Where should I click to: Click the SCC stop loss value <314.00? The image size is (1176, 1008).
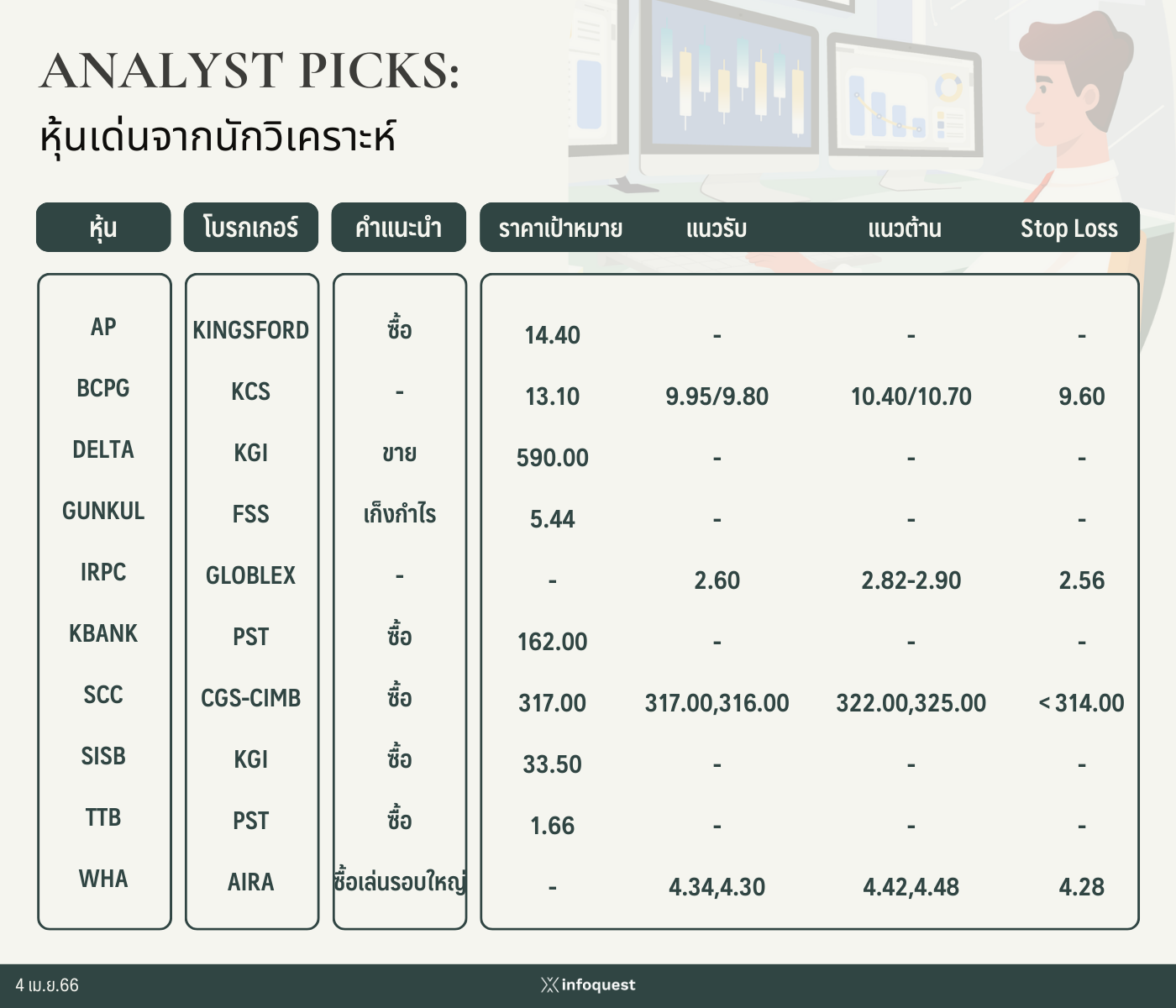click(1082, 703)
